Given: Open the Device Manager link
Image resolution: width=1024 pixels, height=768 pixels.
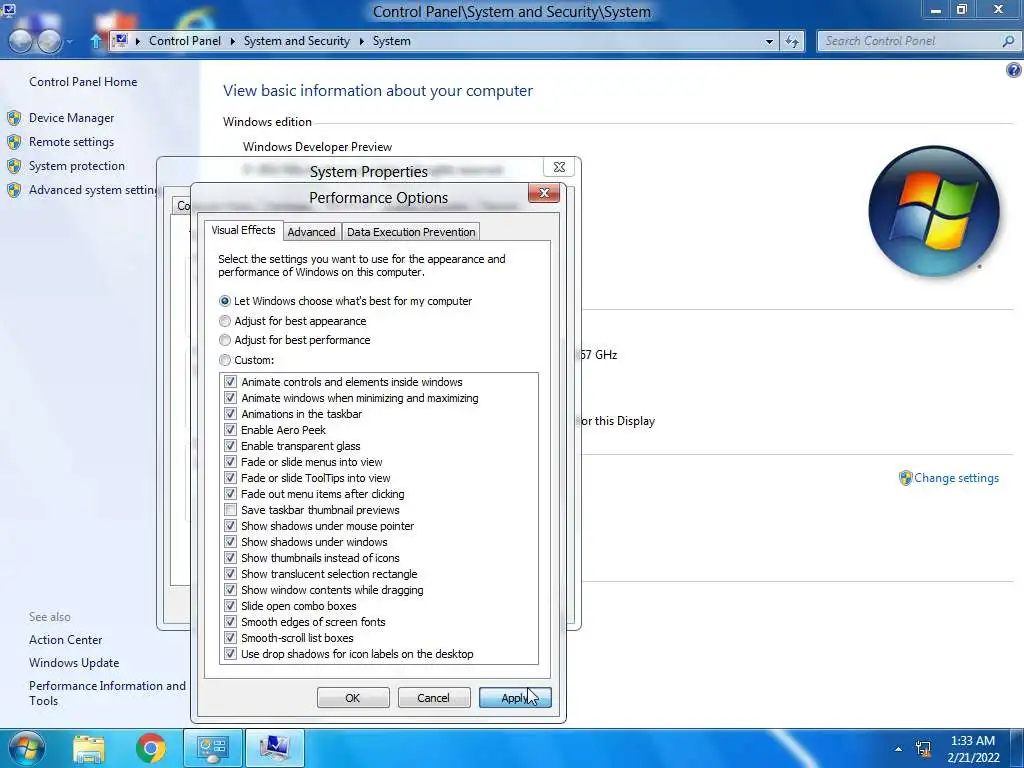Looking at the screenshot, I should (71, 118).
